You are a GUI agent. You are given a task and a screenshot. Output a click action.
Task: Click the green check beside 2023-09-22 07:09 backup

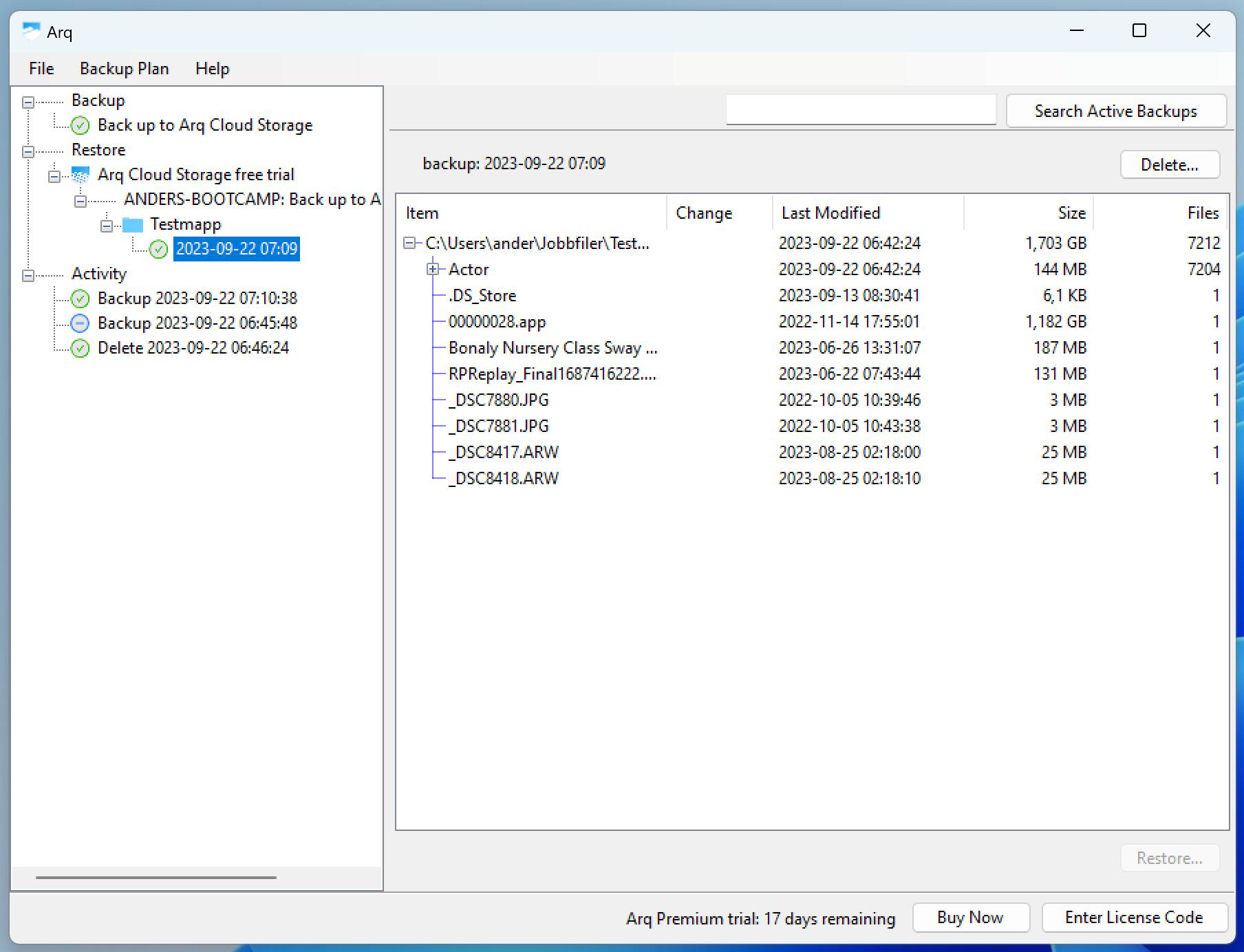(x=158, y=249)
